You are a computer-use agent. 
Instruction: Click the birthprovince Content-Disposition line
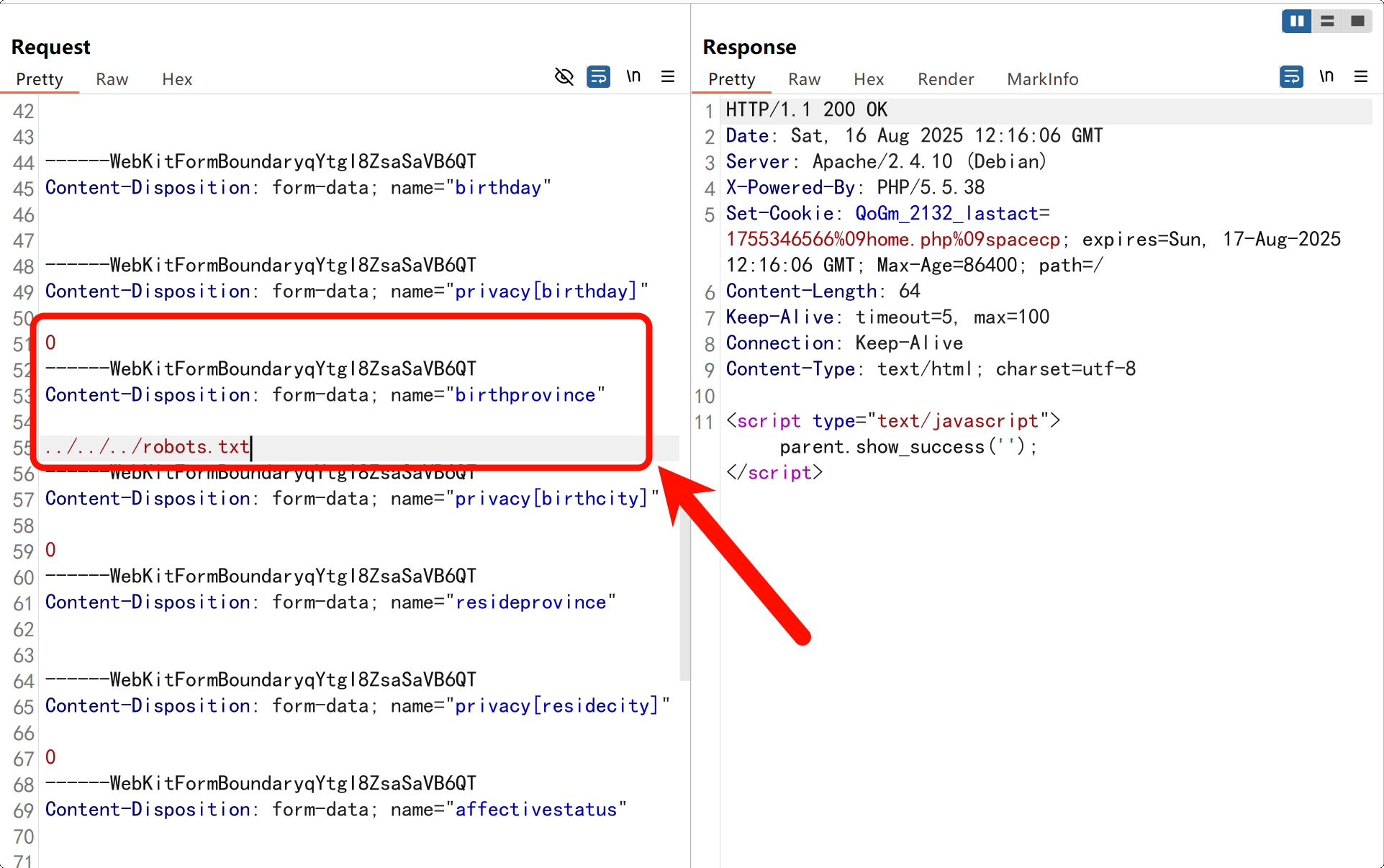tap(324, 395)
